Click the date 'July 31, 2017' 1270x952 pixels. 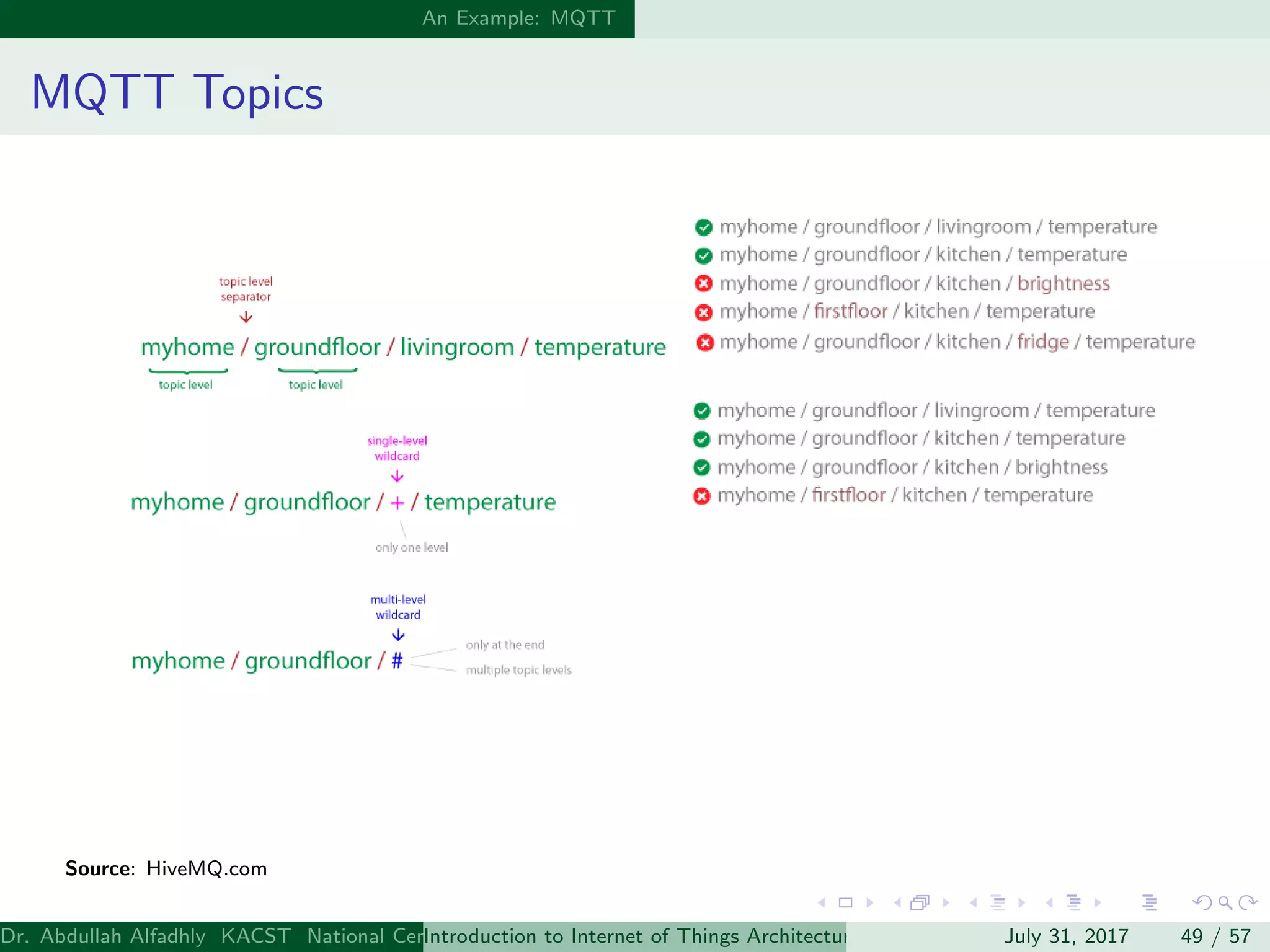tap(1066, 936)
